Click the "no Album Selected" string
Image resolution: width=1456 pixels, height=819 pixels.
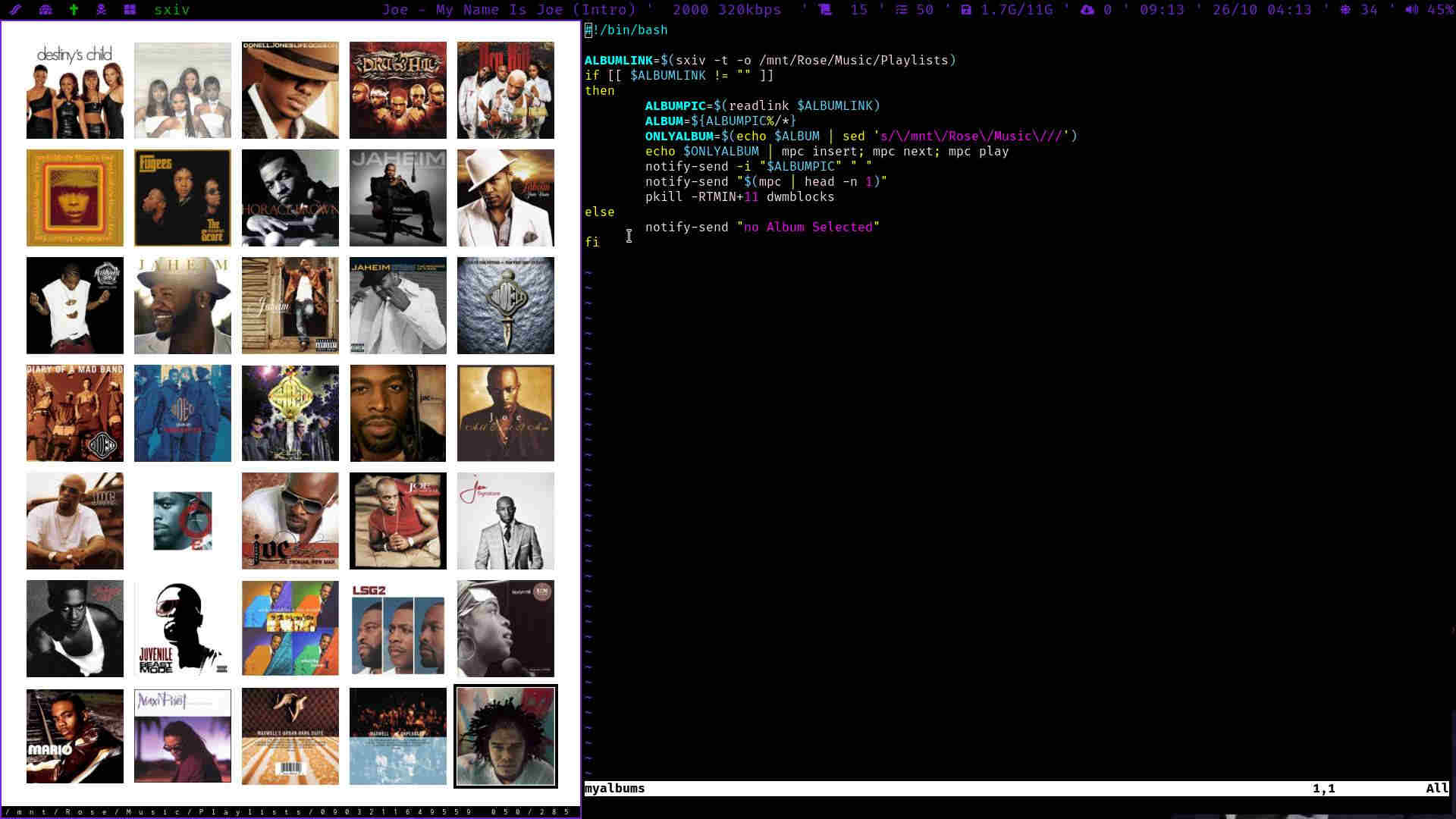coord(808,227)
